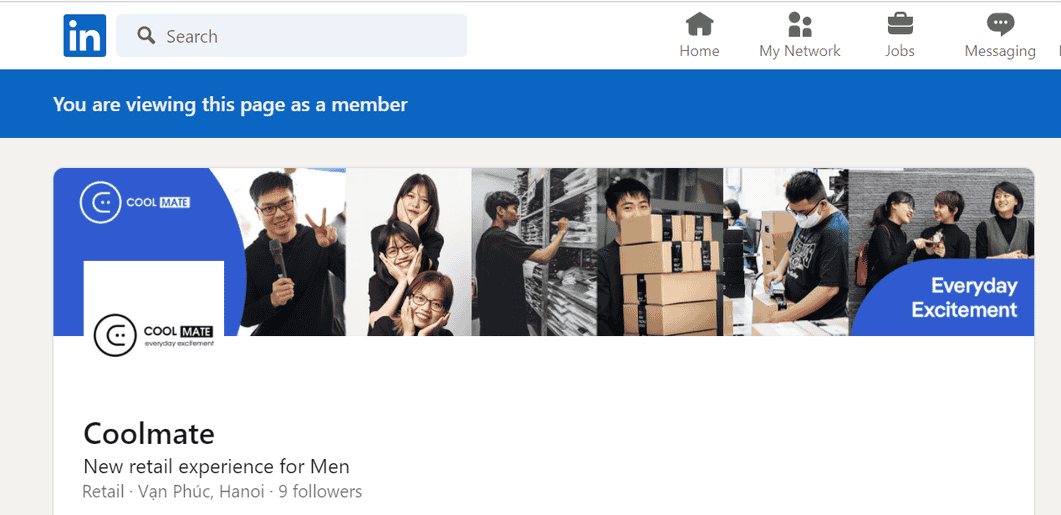Choose the Jobs nav label
Viewport: 1061px width, 515px height.
899,51
